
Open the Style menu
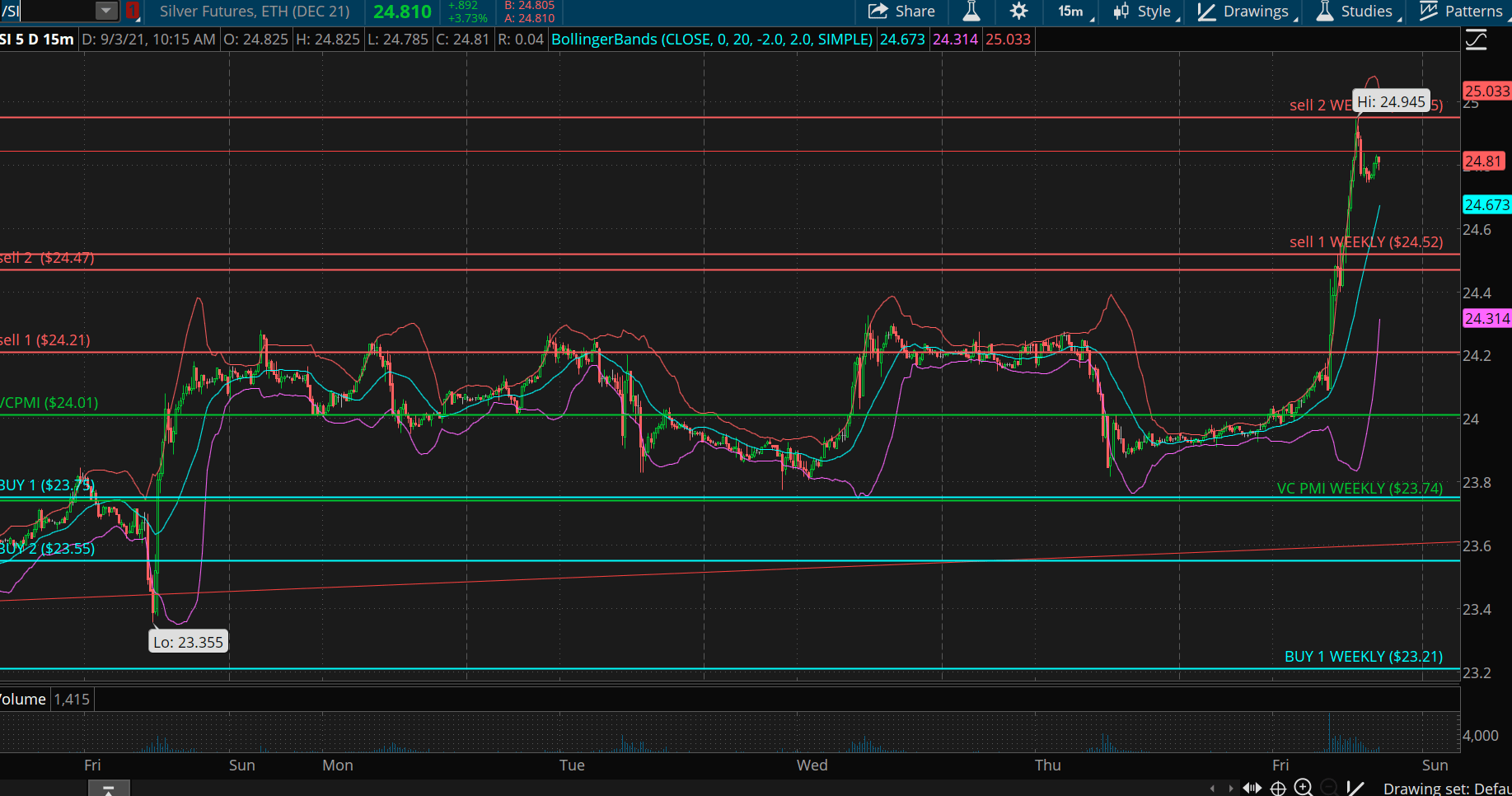coord(1146,12)
